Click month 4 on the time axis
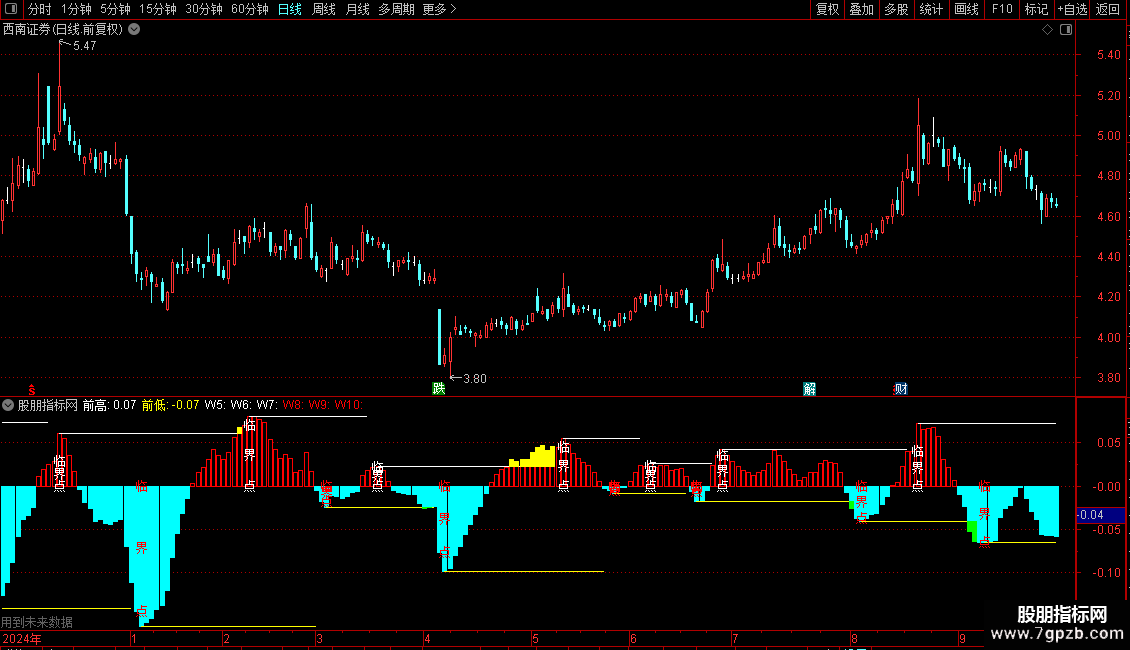This screenshot has width=1130, height=650. click(x=427, y=638)
